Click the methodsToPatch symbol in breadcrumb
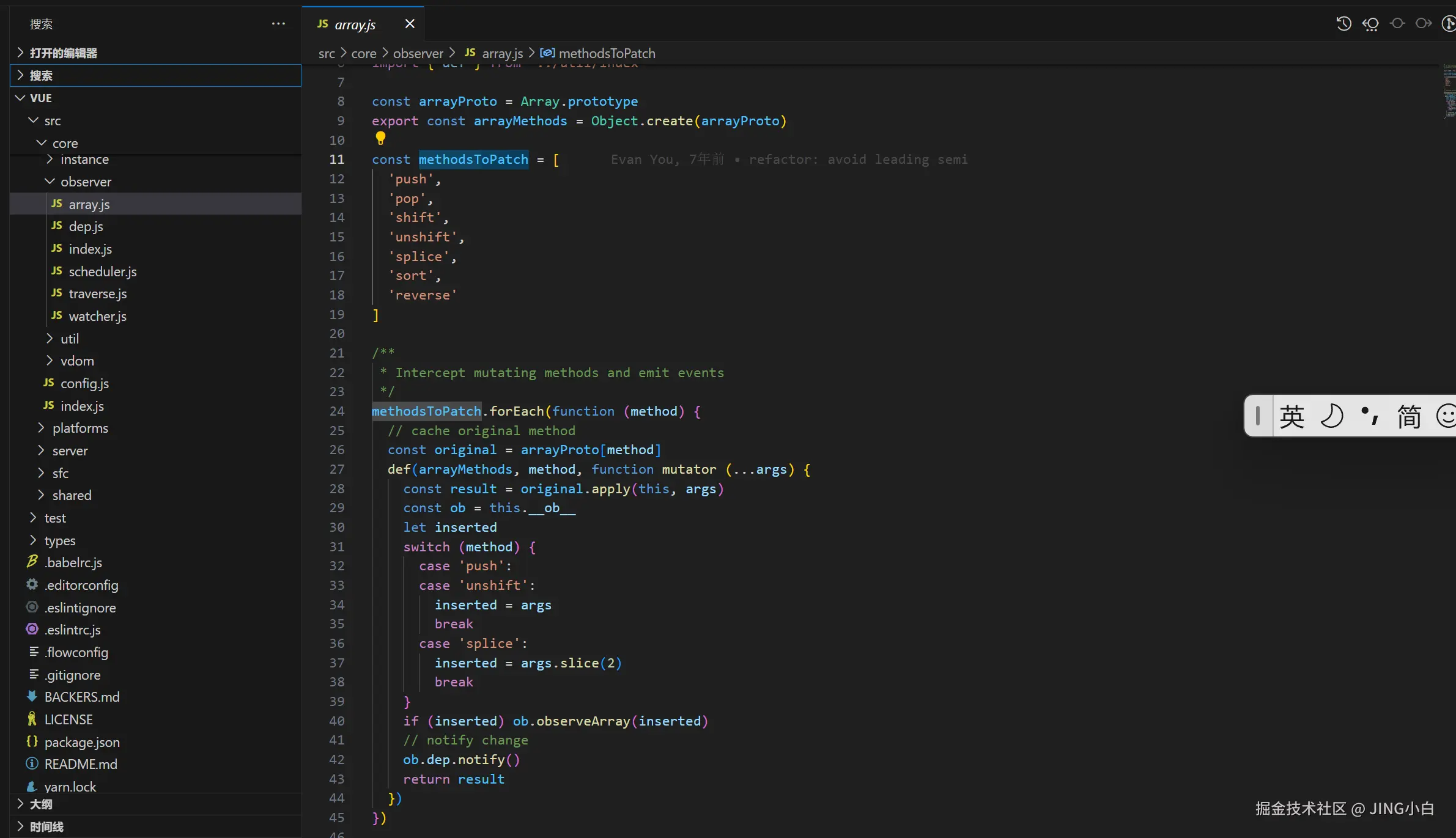1456x838 pixels. click(x=606, y=53)
